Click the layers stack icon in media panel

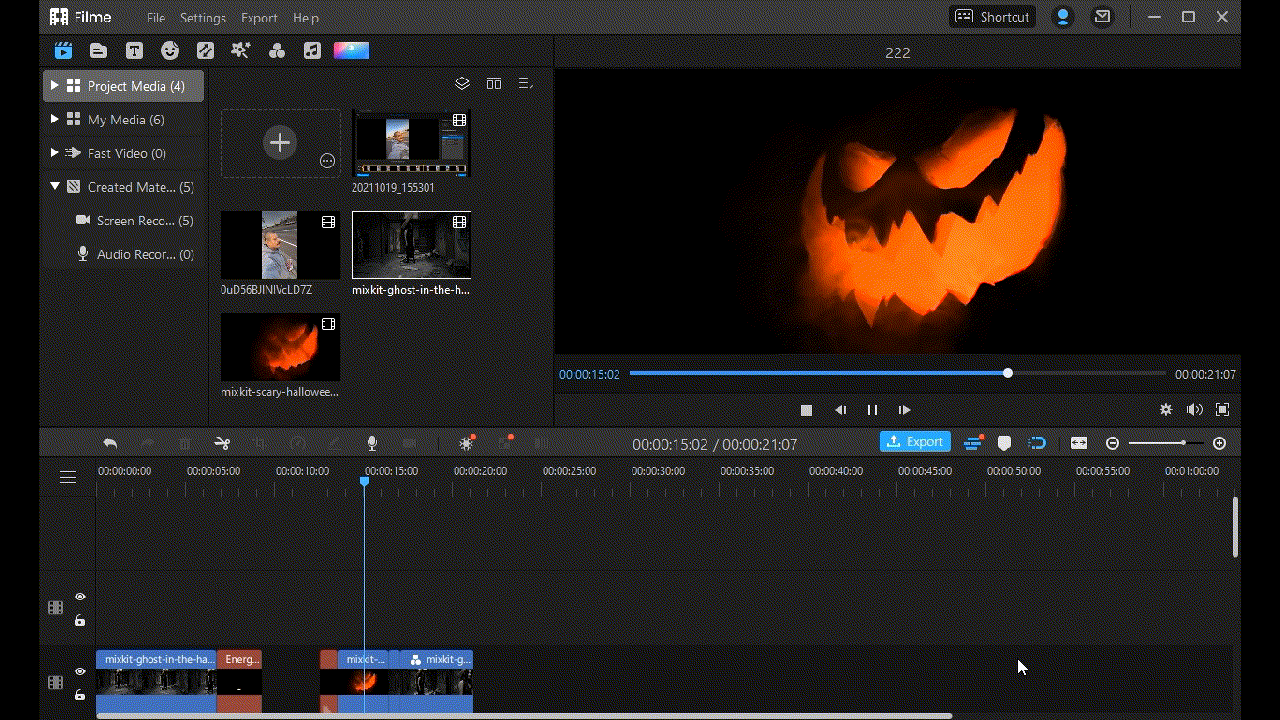coord(462,84)
